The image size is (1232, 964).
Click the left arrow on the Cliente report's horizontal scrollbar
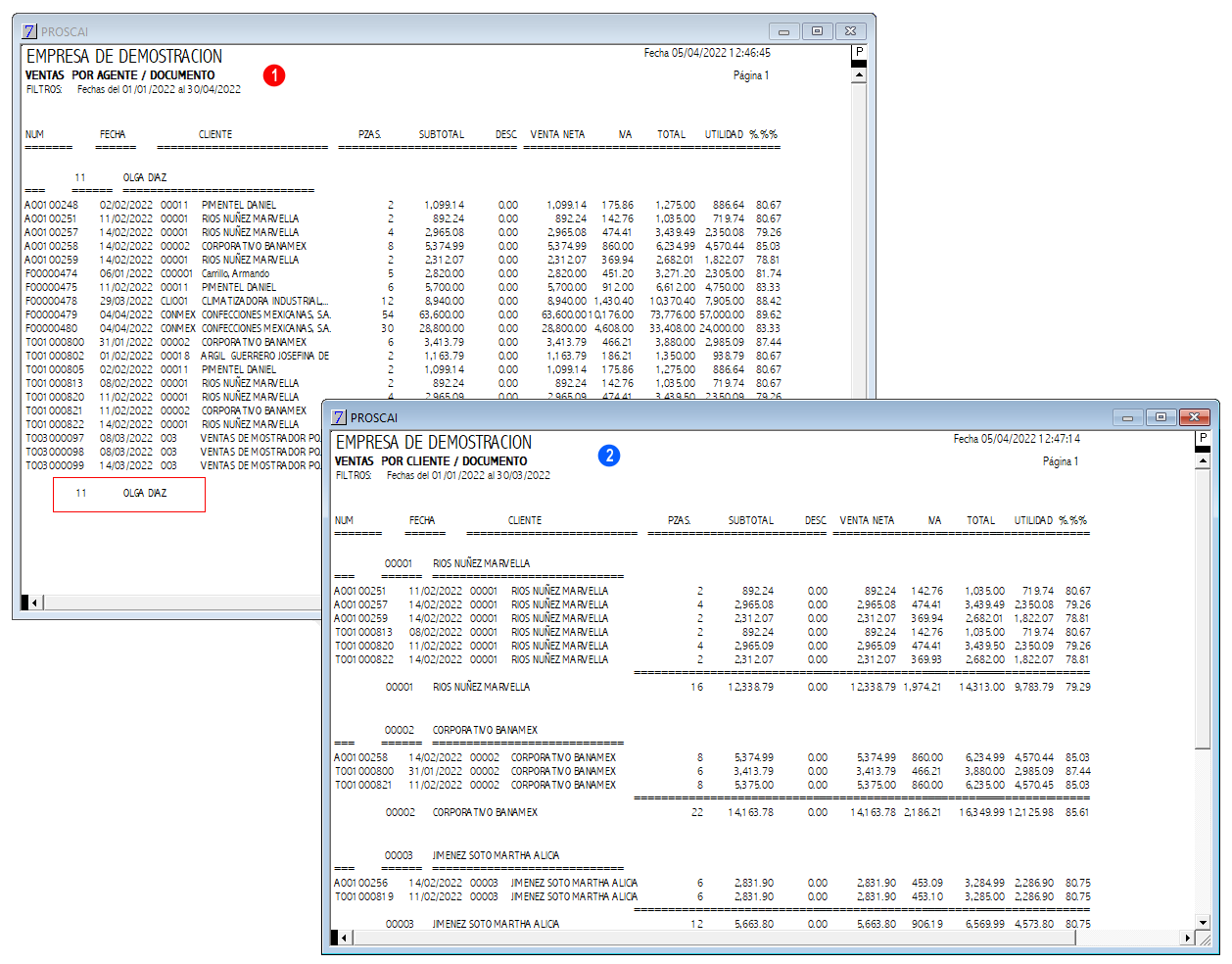point(345,938)
